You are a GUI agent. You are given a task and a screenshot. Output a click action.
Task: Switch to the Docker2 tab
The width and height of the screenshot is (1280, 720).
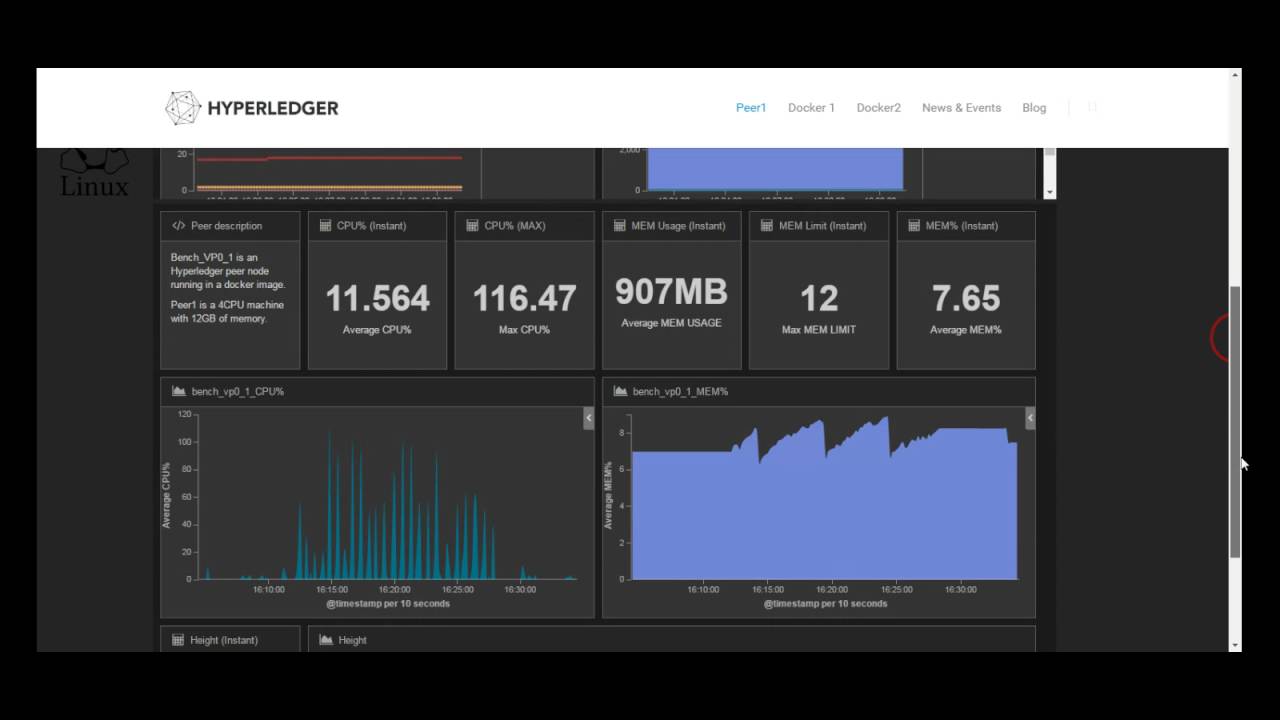tap(878, 108)
